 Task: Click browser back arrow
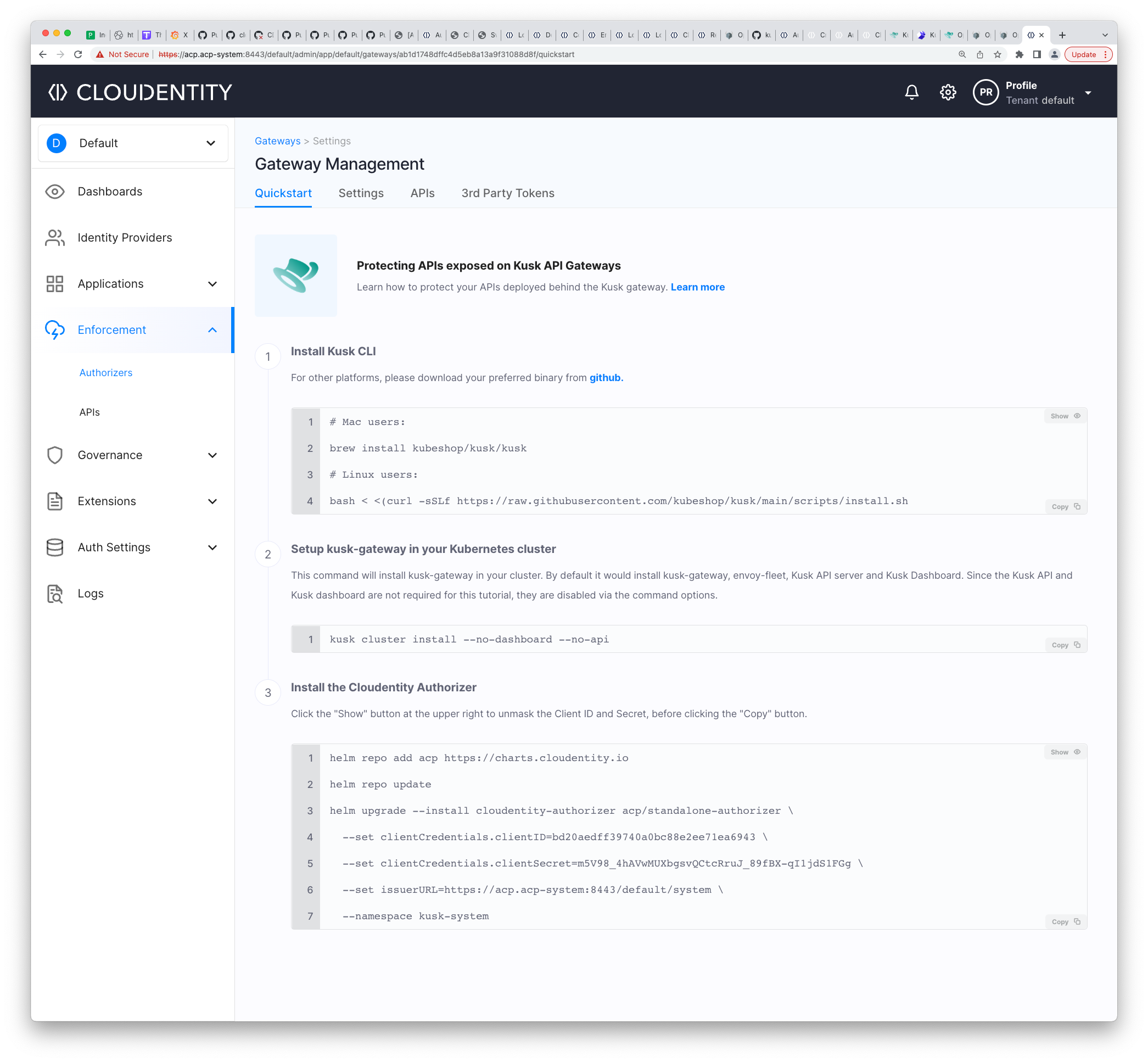42,54
